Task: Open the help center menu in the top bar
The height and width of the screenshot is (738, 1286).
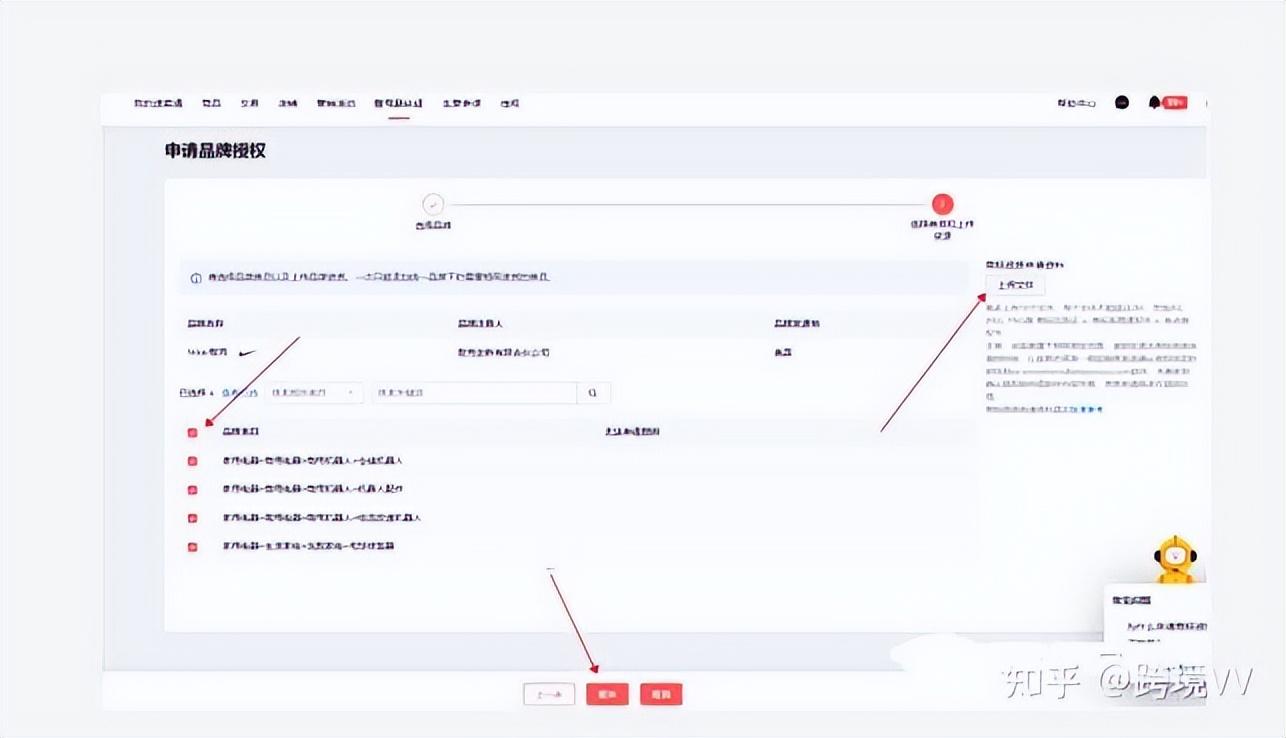Action: pyautogui.click(x=1078, y=103)
